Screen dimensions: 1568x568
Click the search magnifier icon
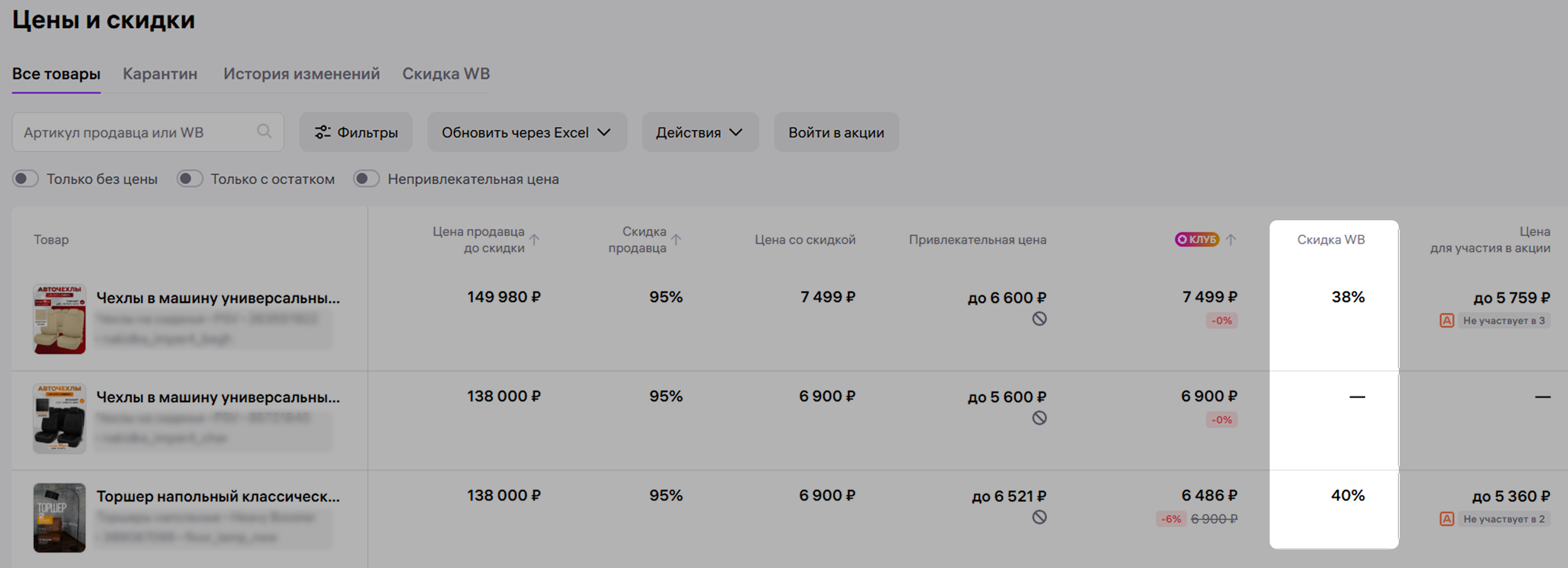pyautogui.click(x=264, y=132)
